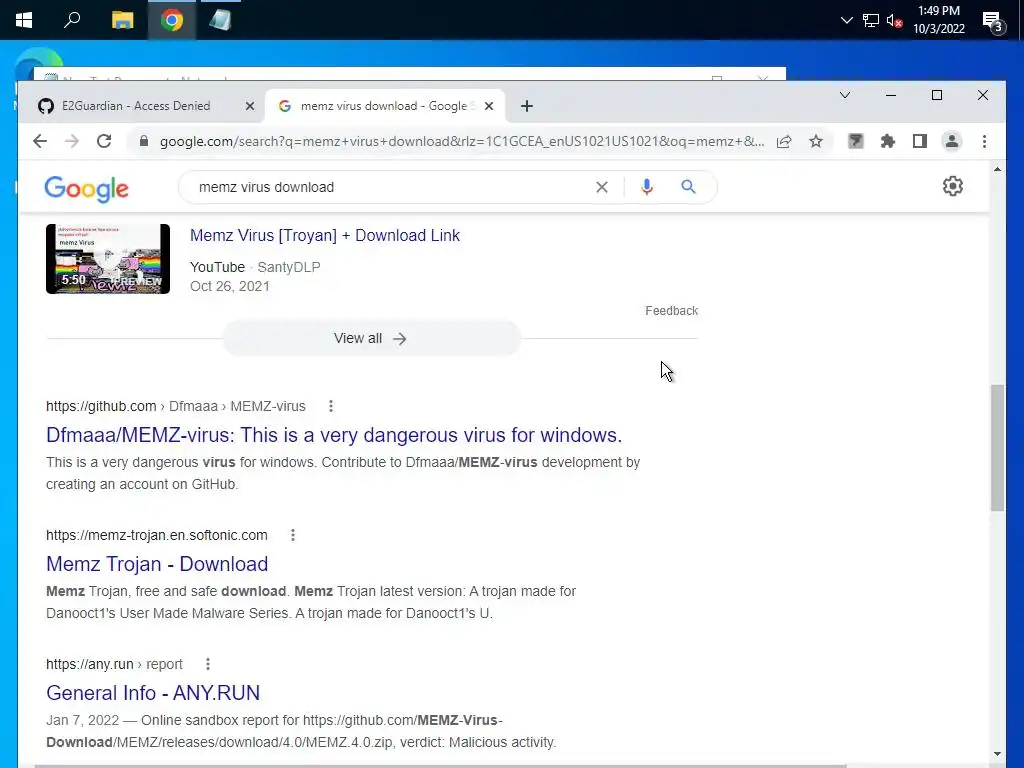The height and width of the screenshot is (768, 1024).
Task: Click the muted volume tray icon
Action: (x=894, y=20)
